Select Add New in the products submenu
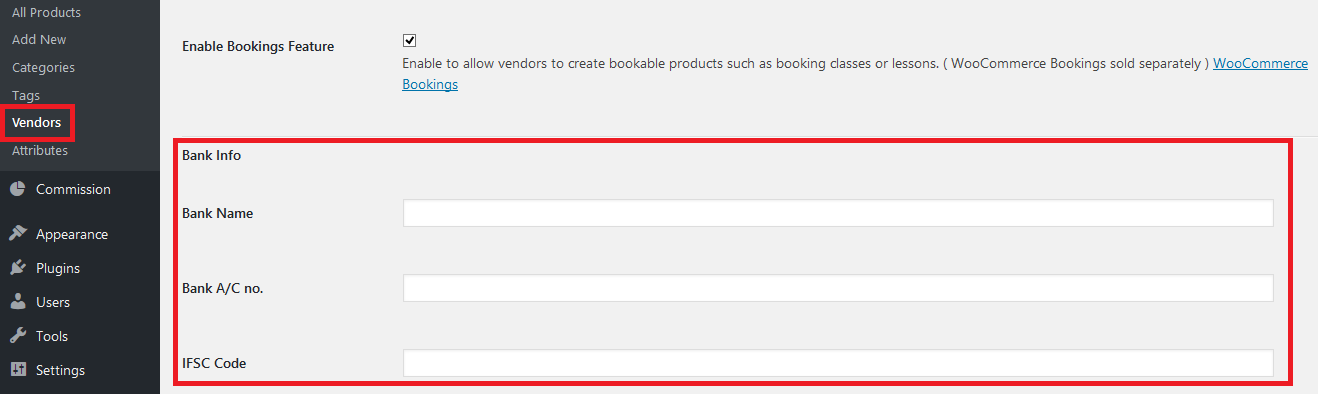1318x394 pixels. [39, 40]
